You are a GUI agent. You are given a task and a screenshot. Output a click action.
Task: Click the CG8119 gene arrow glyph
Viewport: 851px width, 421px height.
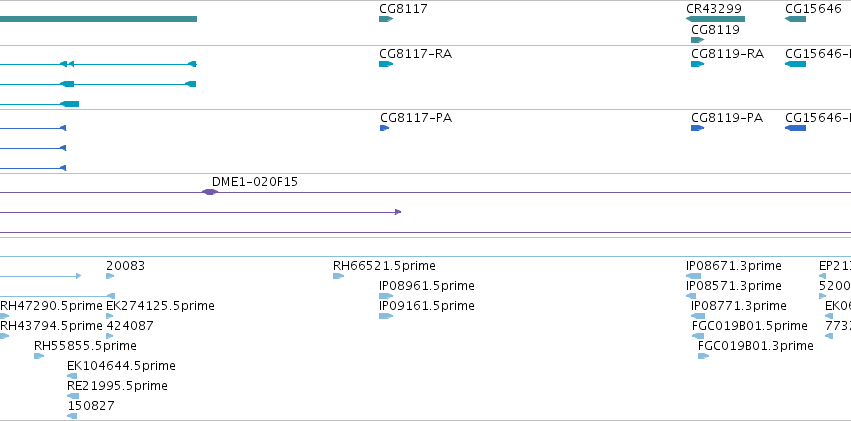tap(697, 40)
